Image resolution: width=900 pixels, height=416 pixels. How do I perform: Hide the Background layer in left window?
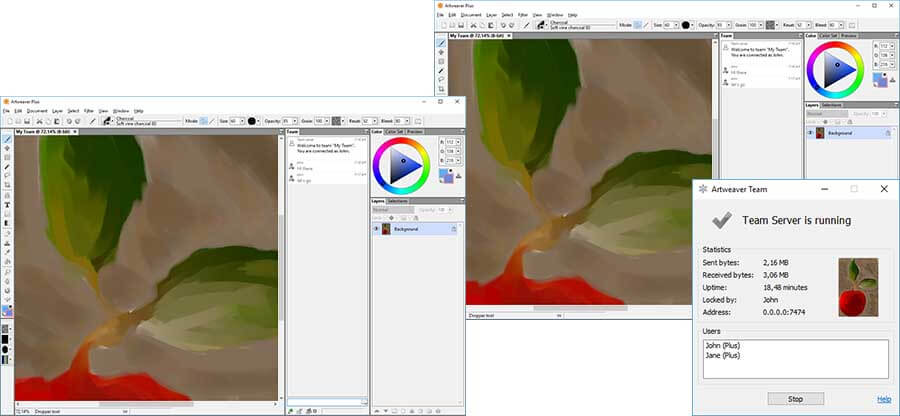376,229
